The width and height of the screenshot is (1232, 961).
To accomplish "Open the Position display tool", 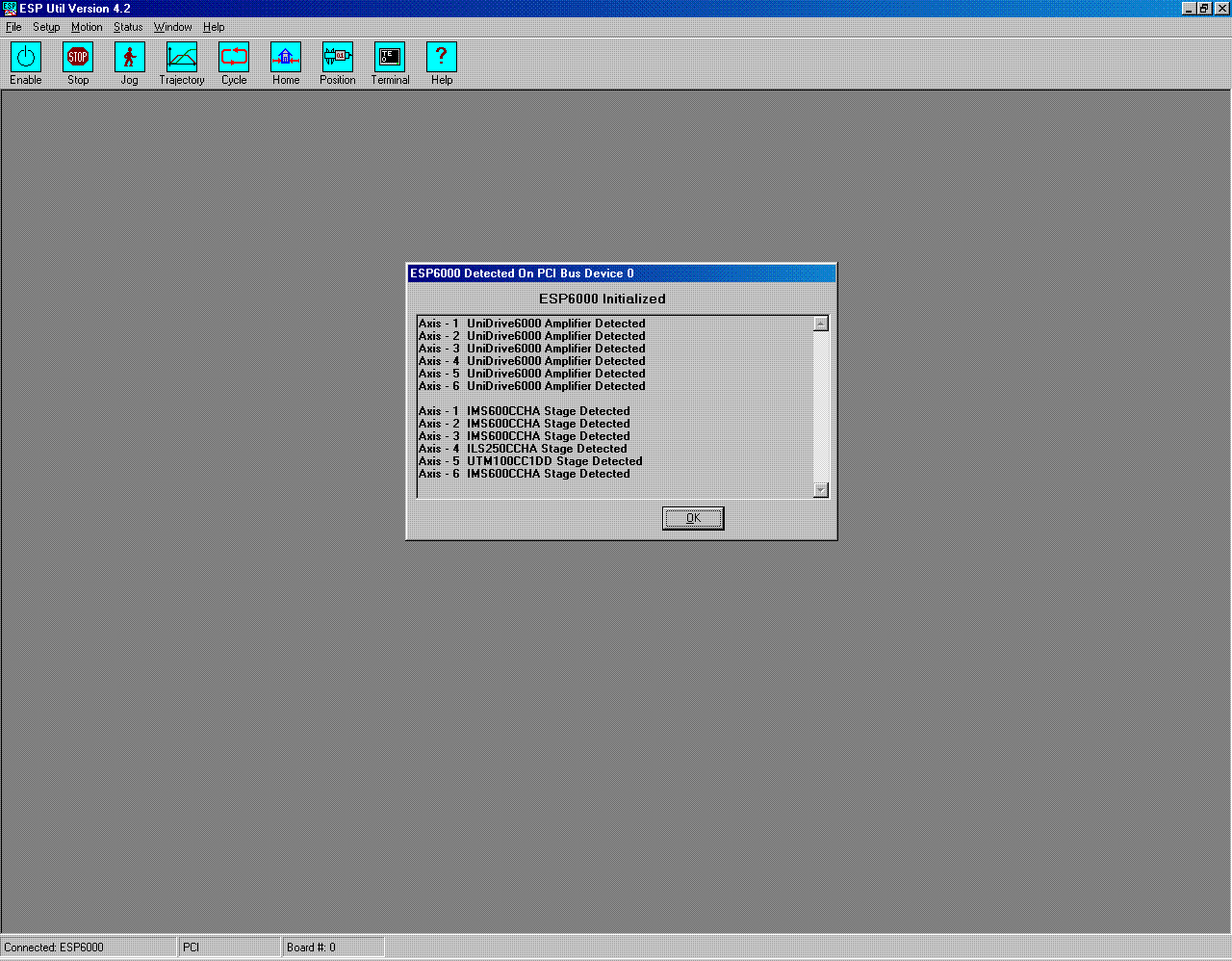I will (x=338, y=57).
